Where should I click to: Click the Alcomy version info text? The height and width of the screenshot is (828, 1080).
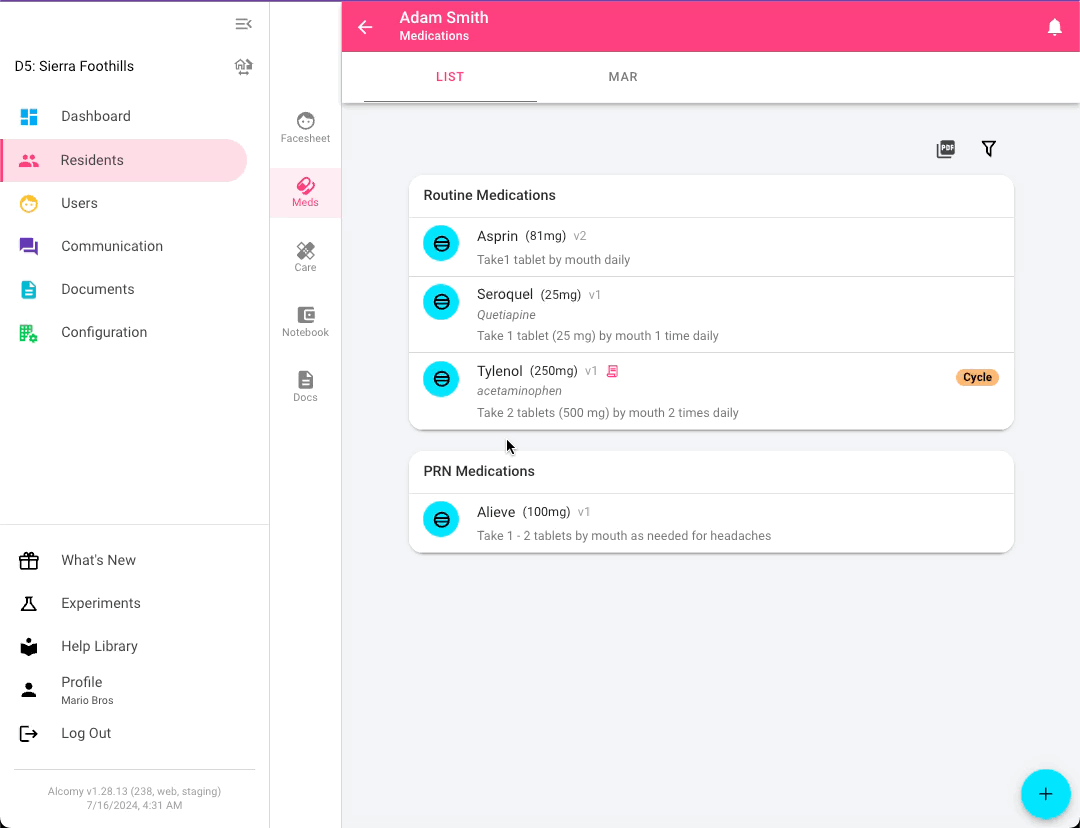click(x=134, y=798)
